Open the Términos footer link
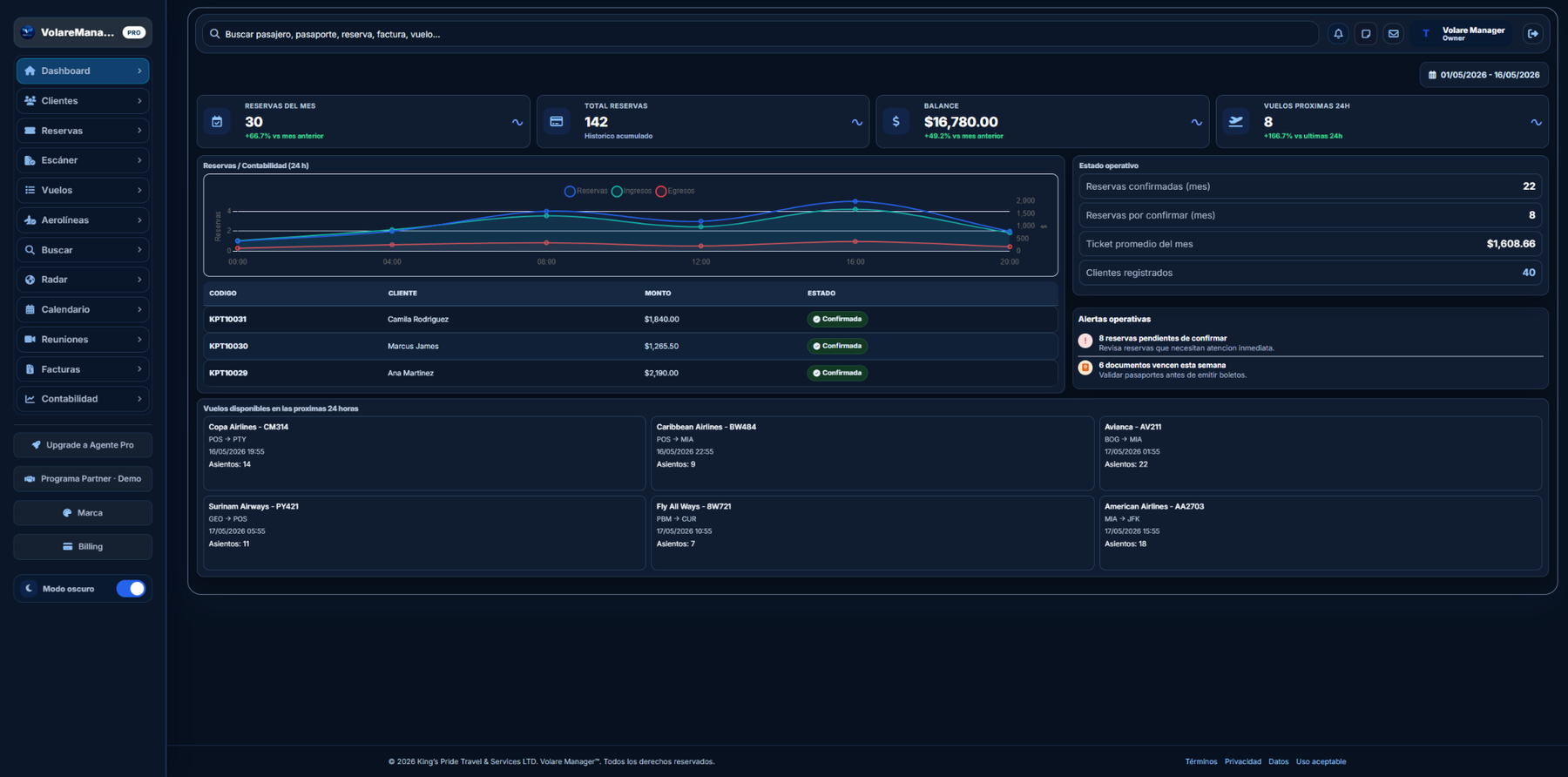The height and width of the screenshot is (777, 1568). pos(1200,762)
